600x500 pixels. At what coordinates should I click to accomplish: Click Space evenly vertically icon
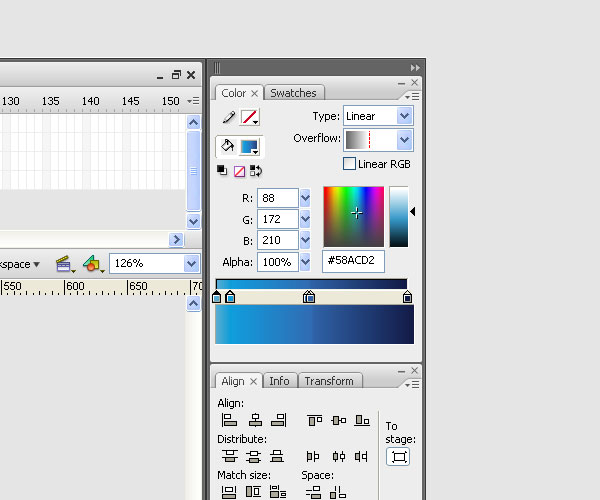314,492
